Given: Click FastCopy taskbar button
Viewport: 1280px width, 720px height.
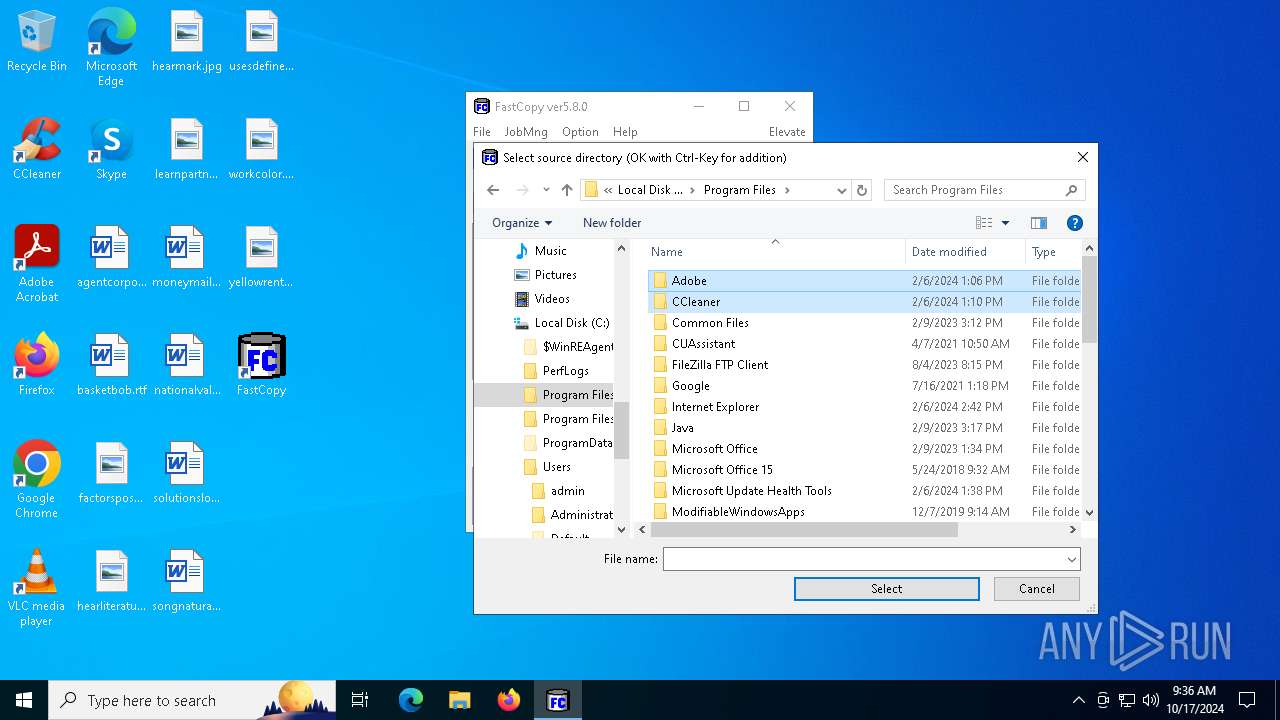Looking at the screenshot, I should (557, 700).
